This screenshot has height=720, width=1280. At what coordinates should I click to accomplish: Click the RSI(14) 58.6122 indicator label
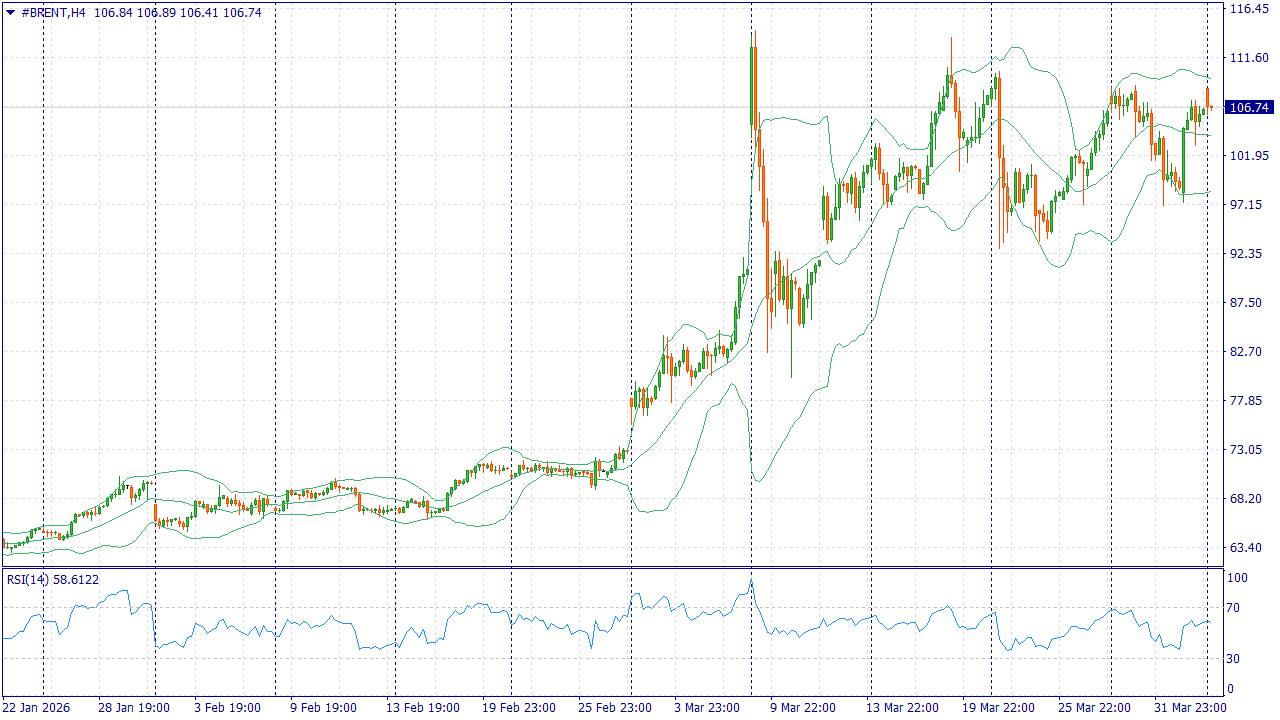tap(52, 579)
